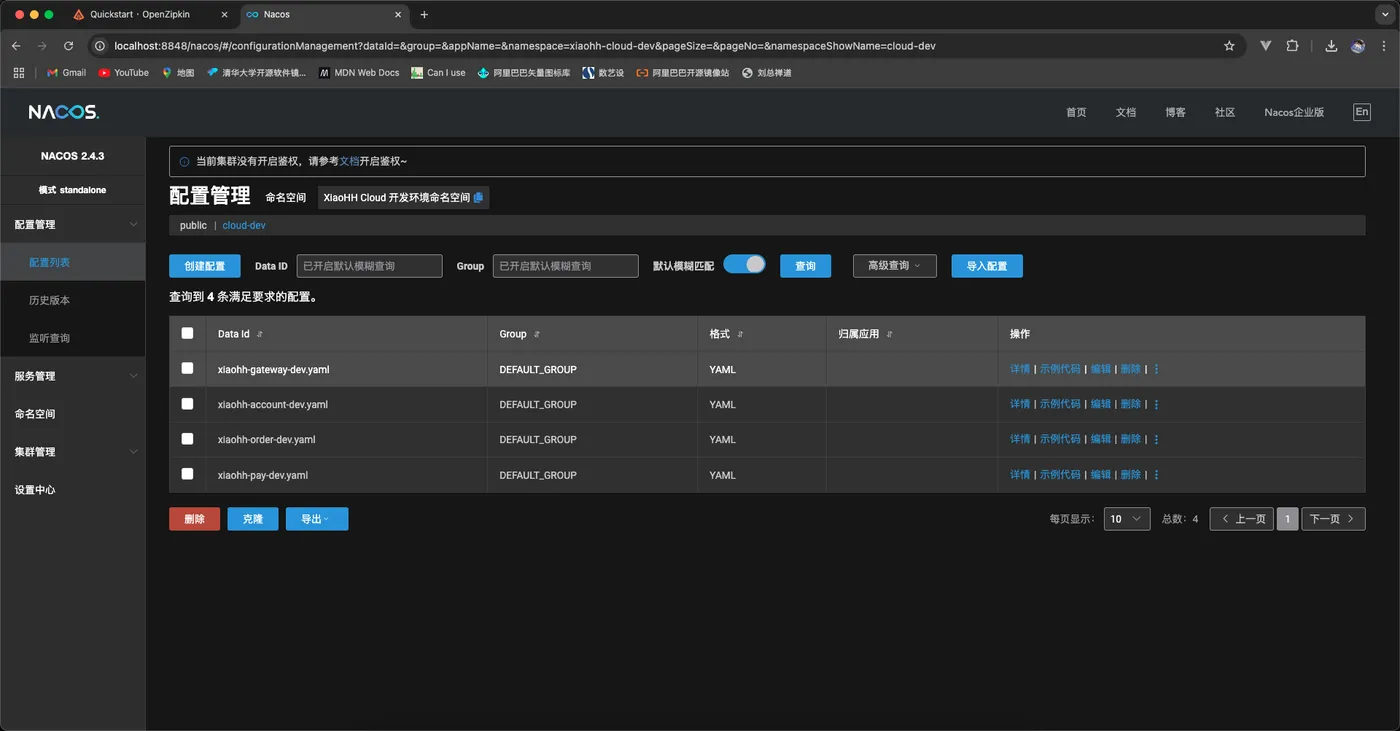Open more actions for xiaohh-gateway-dev.yaml

[1157, 369]
